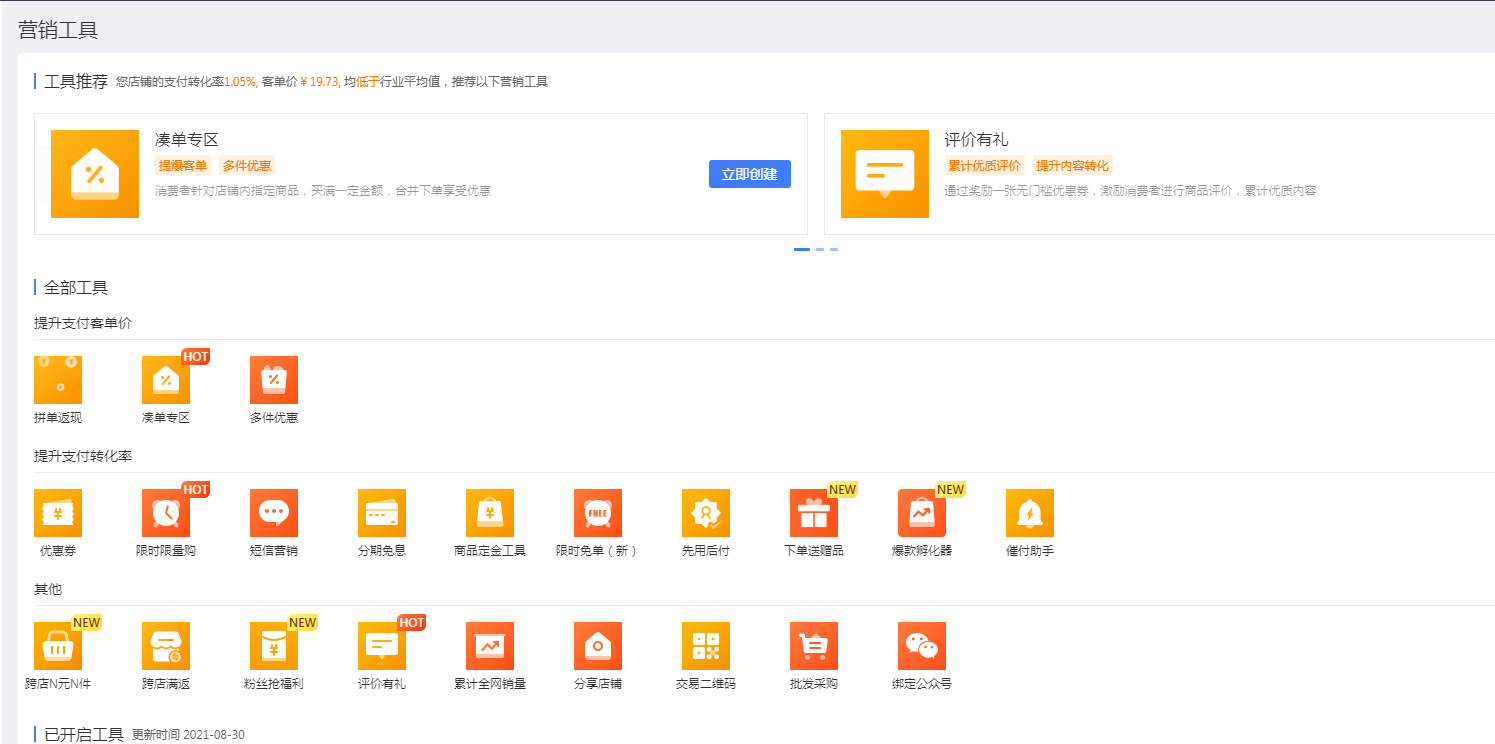Open the 累计全网销量 tool icon
The height and width of the screenshot is (744, 1495).
click(490, 646)
